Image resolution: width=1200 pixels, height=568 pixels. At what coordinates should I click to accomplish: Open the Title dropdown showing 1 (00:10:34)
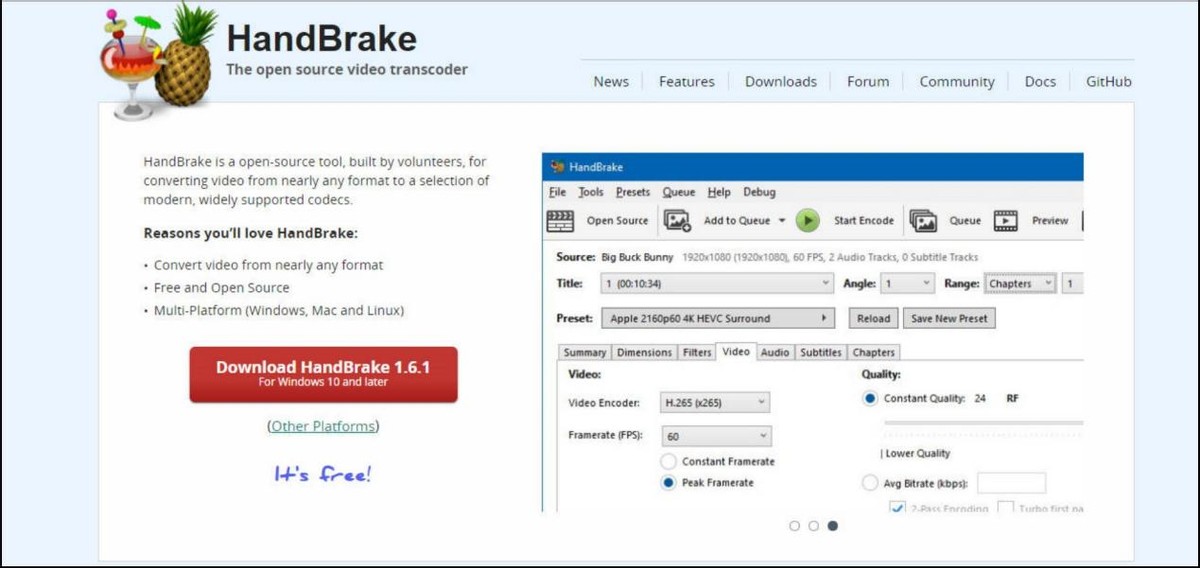pyautogui.click(x=717, y=284)
